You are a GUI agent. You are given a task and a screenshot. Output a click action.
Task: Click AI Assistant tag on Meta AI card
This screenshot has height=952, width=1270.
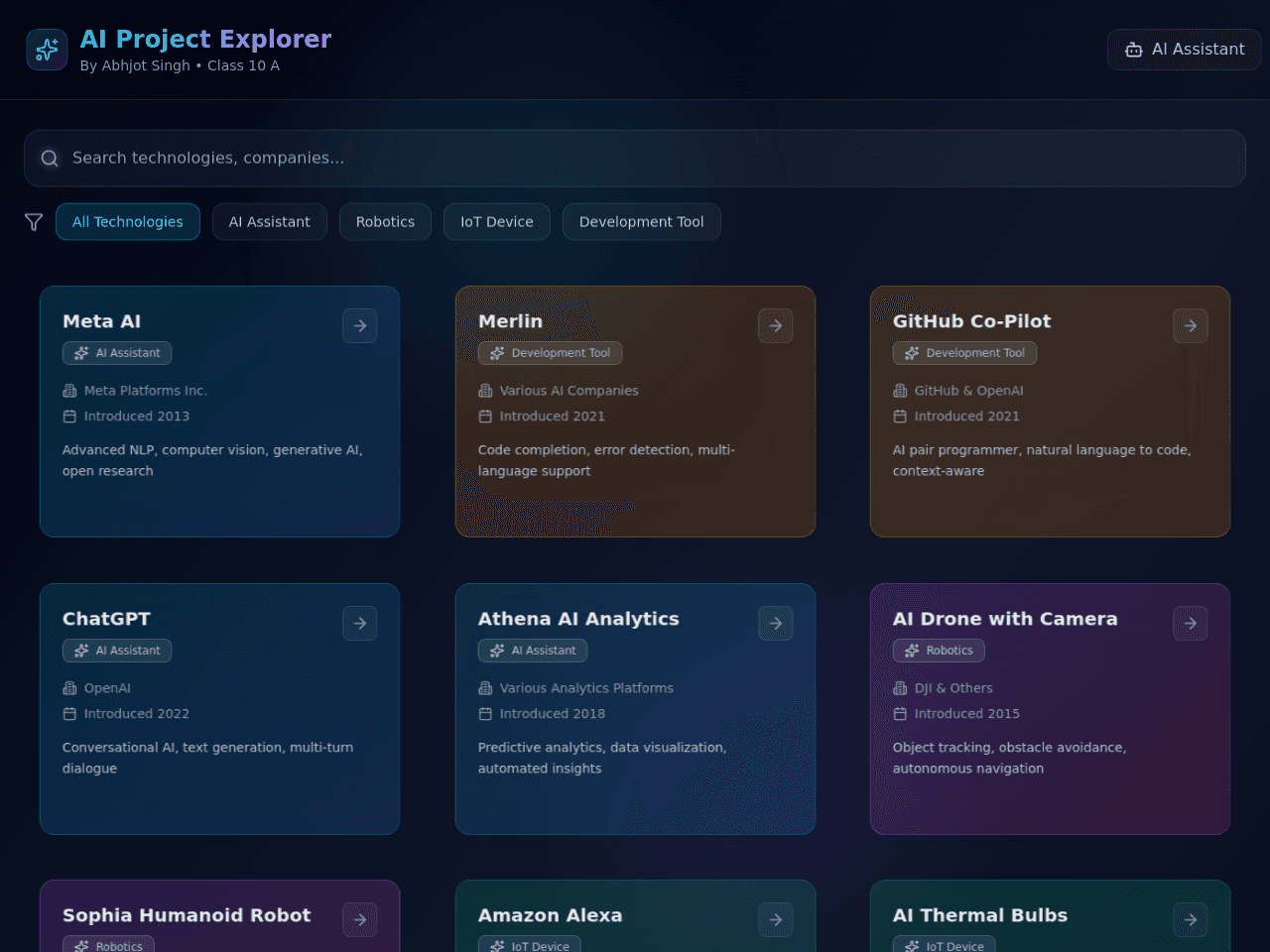pos(117,353)
